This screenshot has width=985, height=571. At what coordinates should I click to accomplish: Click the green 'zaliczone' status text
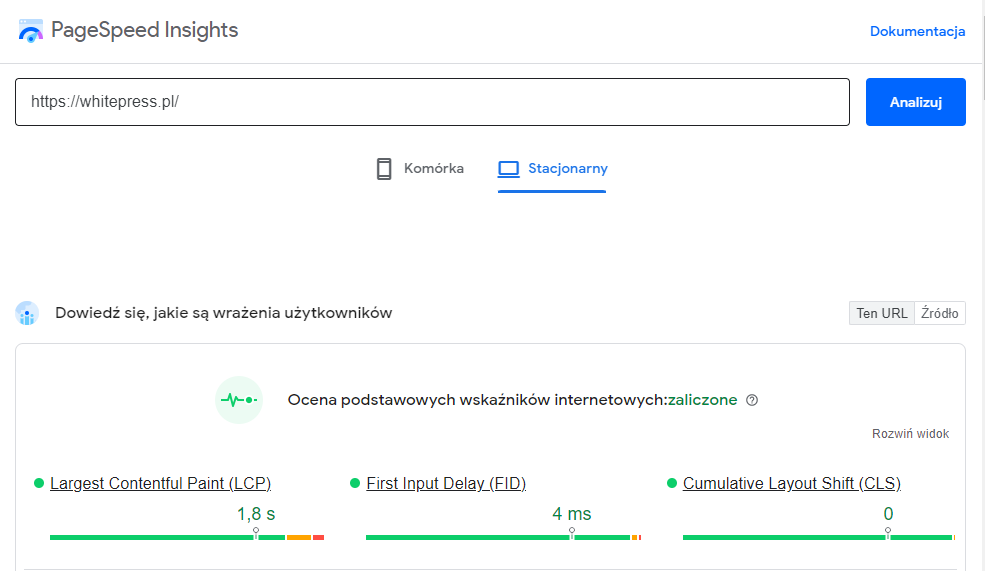702,400
